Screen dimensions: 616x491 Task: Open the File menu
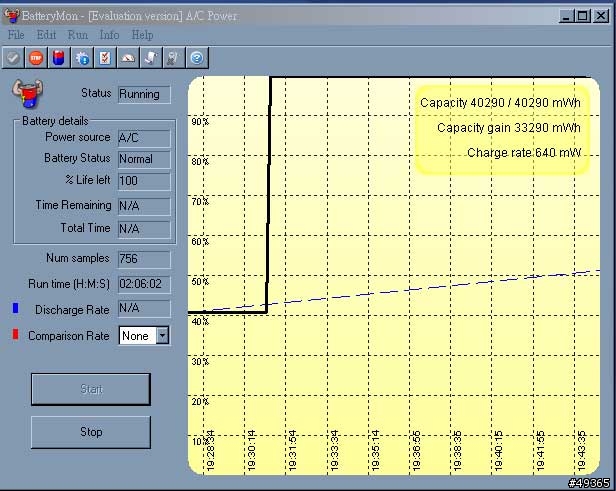[16, 35]
